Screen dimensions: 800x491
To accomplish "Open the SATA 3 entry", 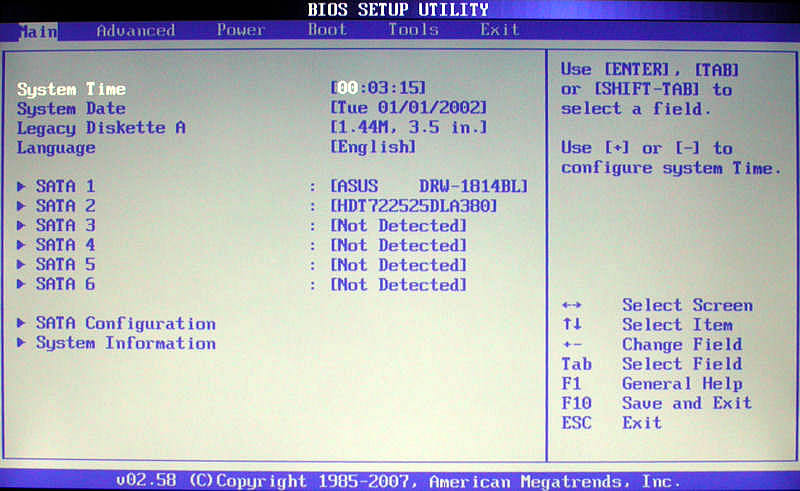I will 65,225.
